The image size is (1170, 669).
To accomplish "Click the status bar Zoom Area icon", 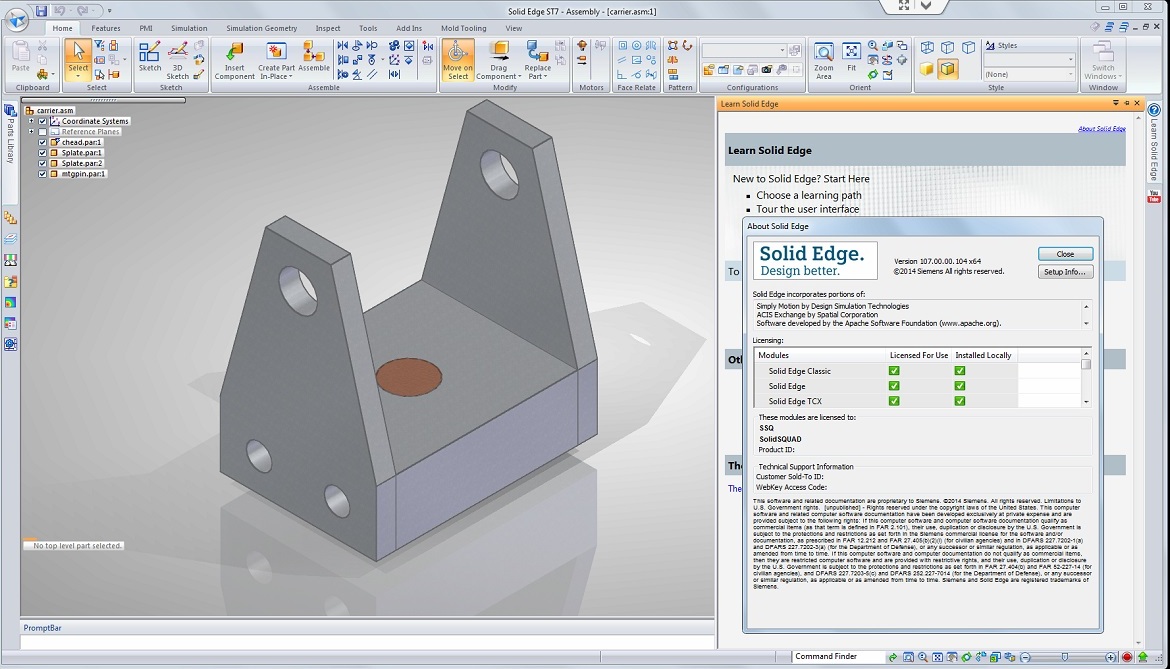I will click(908, 657).
